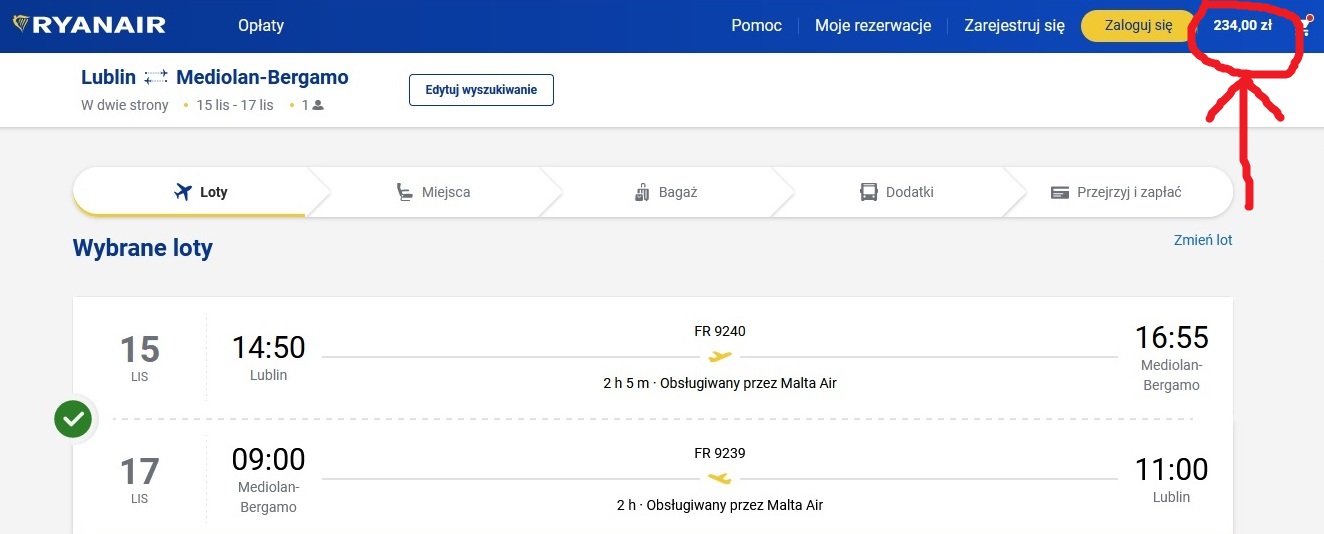The image size is (1324, 534).
Task: Click the round-trip arrows between Lublin and Mediolan-Bergamo
Action: tap(156, 78)
